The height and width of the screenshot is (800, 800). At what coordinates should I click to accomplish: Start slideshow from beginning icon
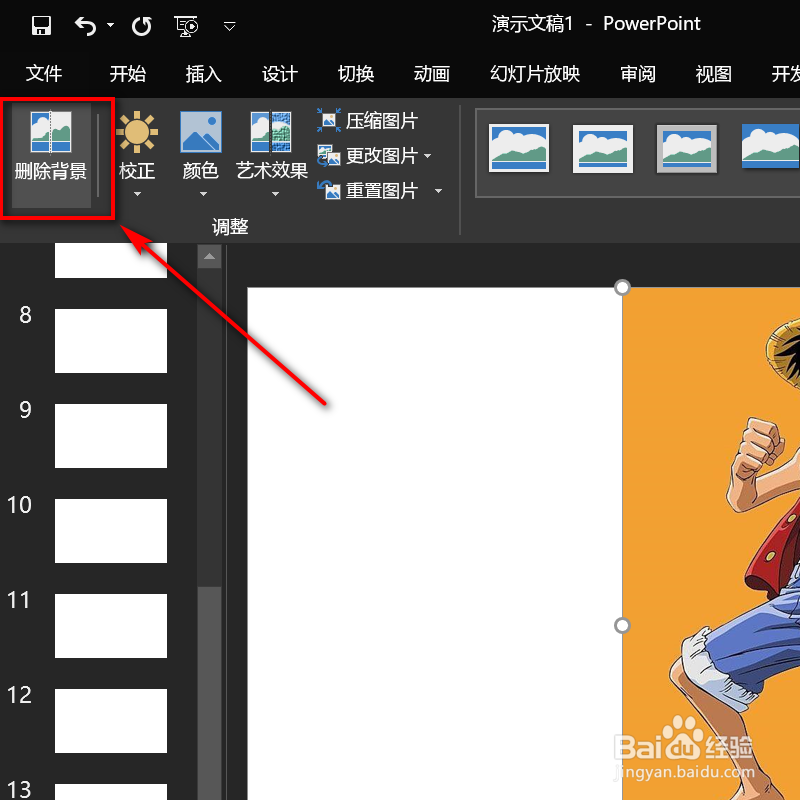click(186, 26)
